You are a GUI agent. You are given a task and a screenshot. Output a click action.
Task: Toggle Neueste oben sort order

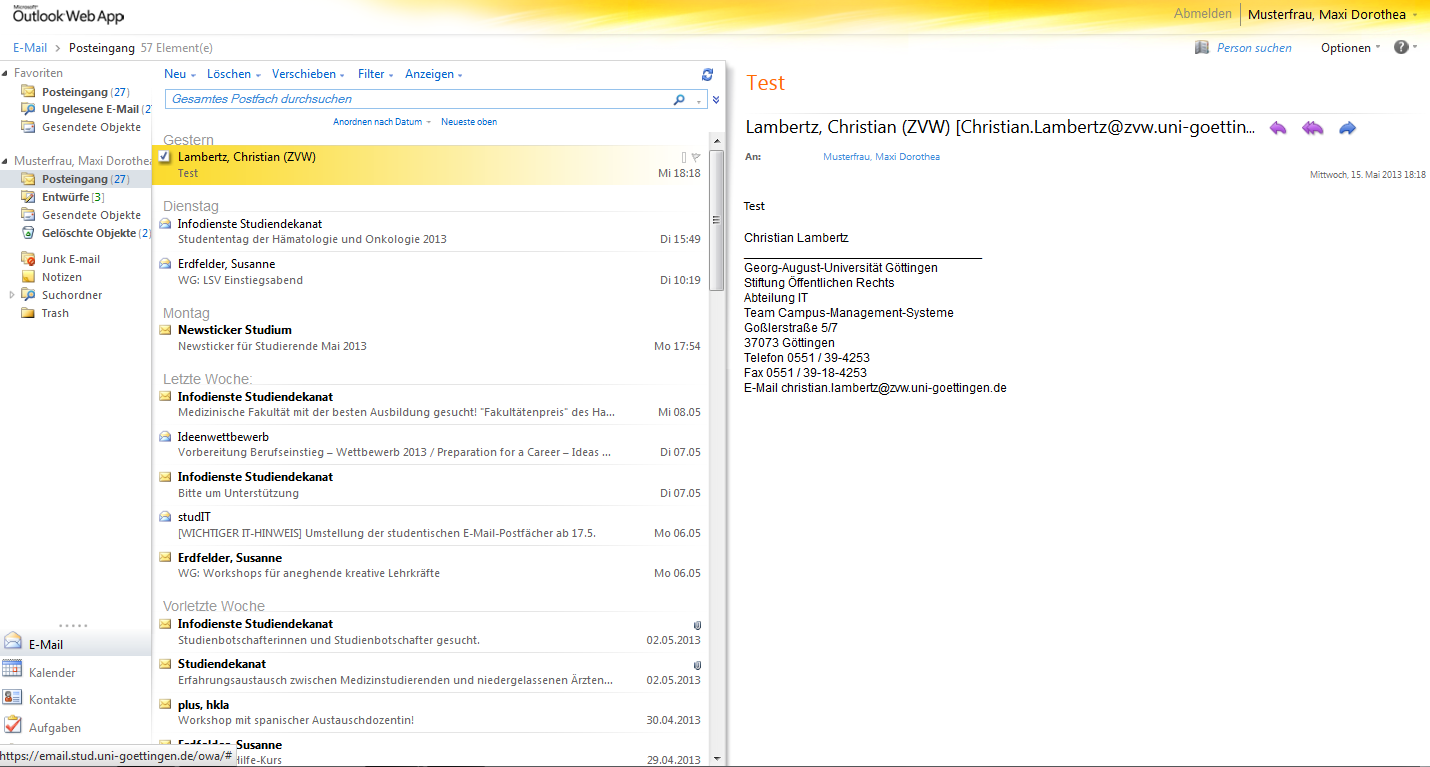(x=469, y=122)
